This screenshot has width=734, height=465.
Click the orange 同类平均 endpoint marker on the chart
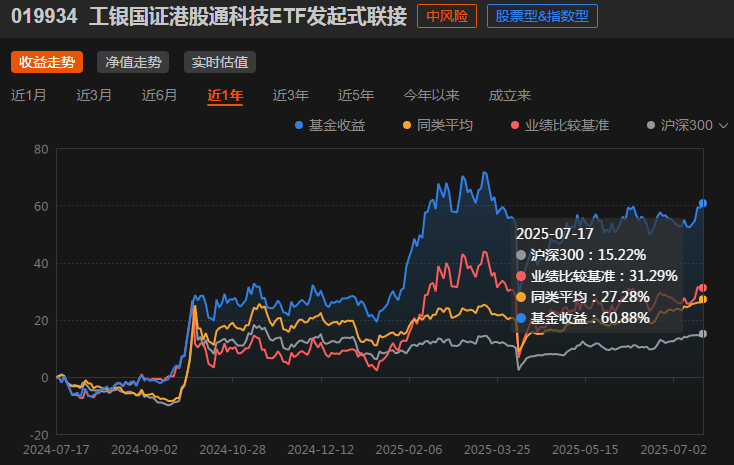703,299
